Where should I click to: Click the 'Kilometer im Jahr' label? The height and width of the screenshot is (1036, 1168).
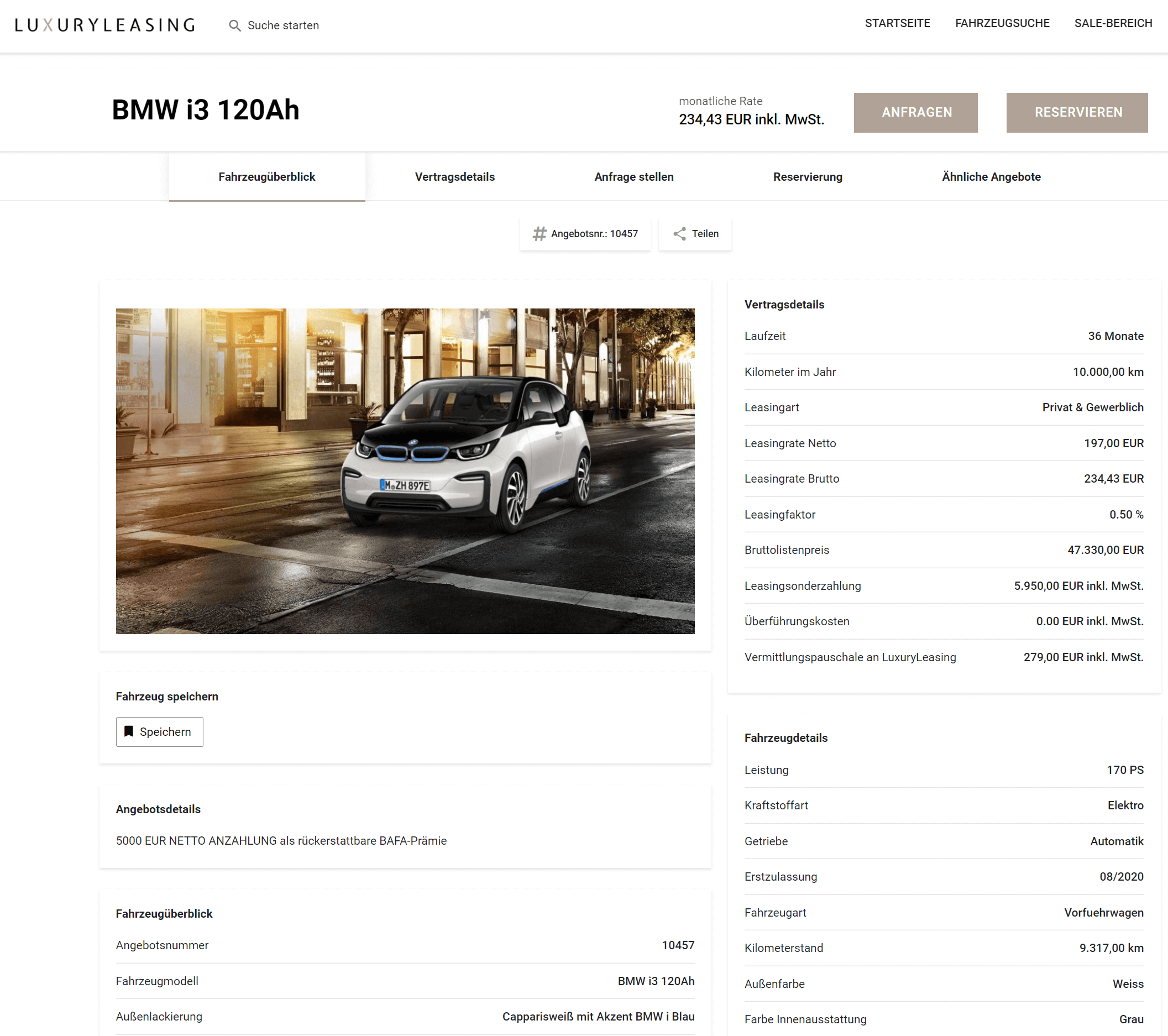[x=790, y=372]
